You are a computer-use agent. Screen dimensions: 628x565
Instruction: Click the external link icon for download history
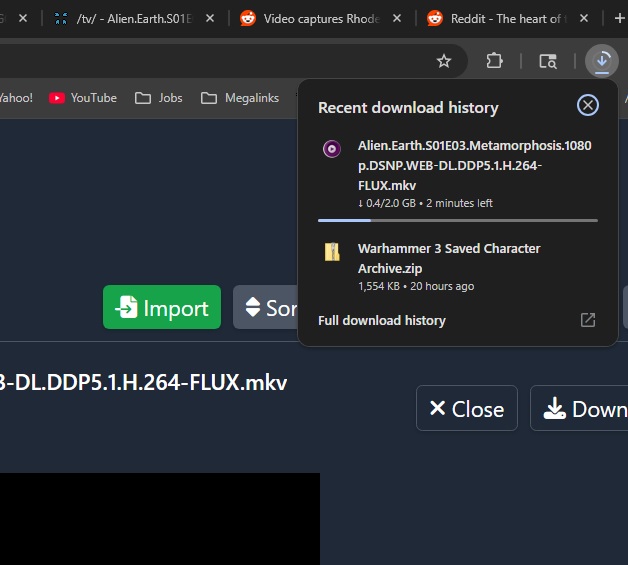coord(588,320)
